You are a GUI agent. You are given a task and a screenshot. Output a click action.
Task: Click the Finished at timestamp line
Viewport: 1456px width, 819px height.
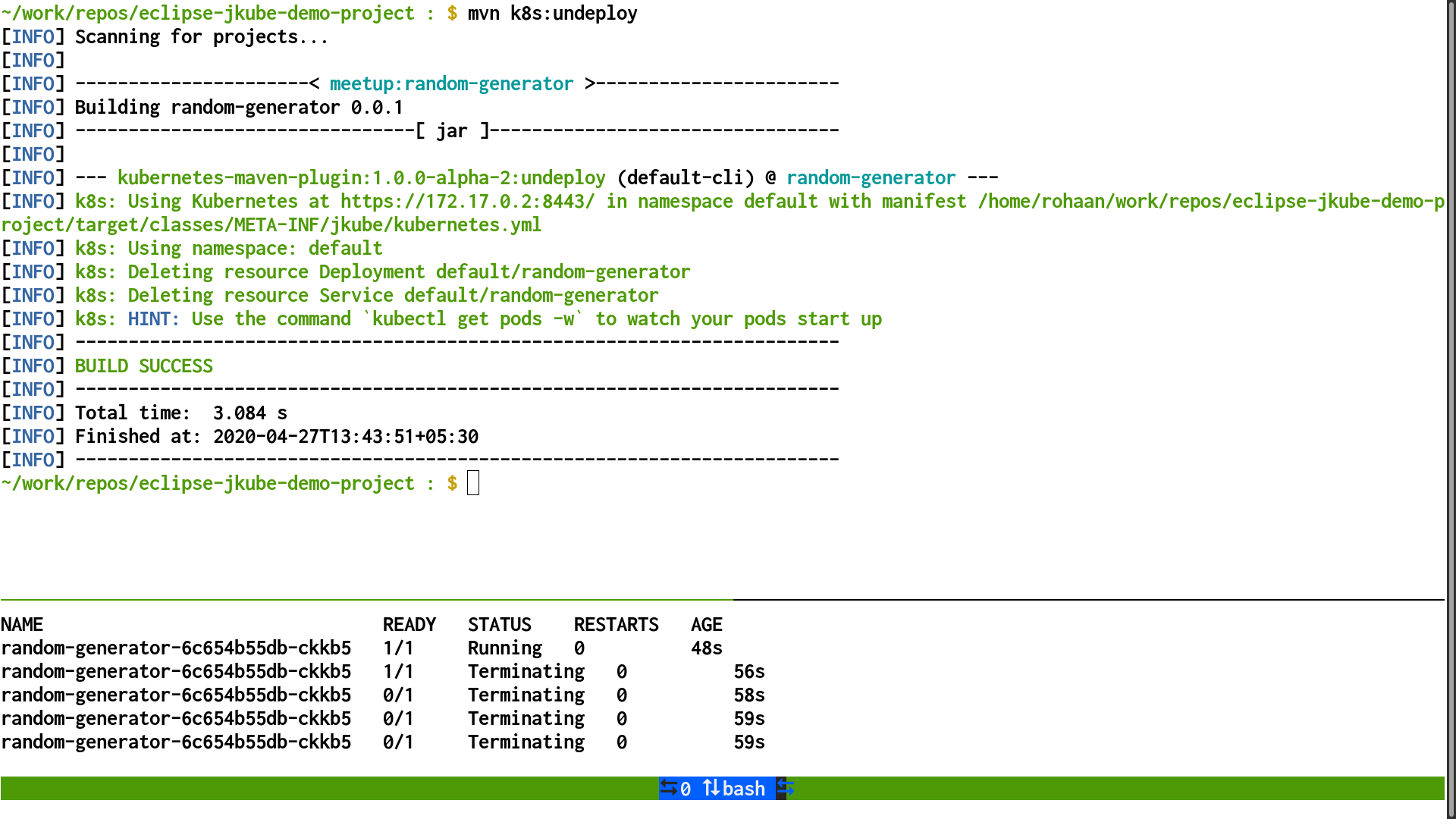point(277,437)
